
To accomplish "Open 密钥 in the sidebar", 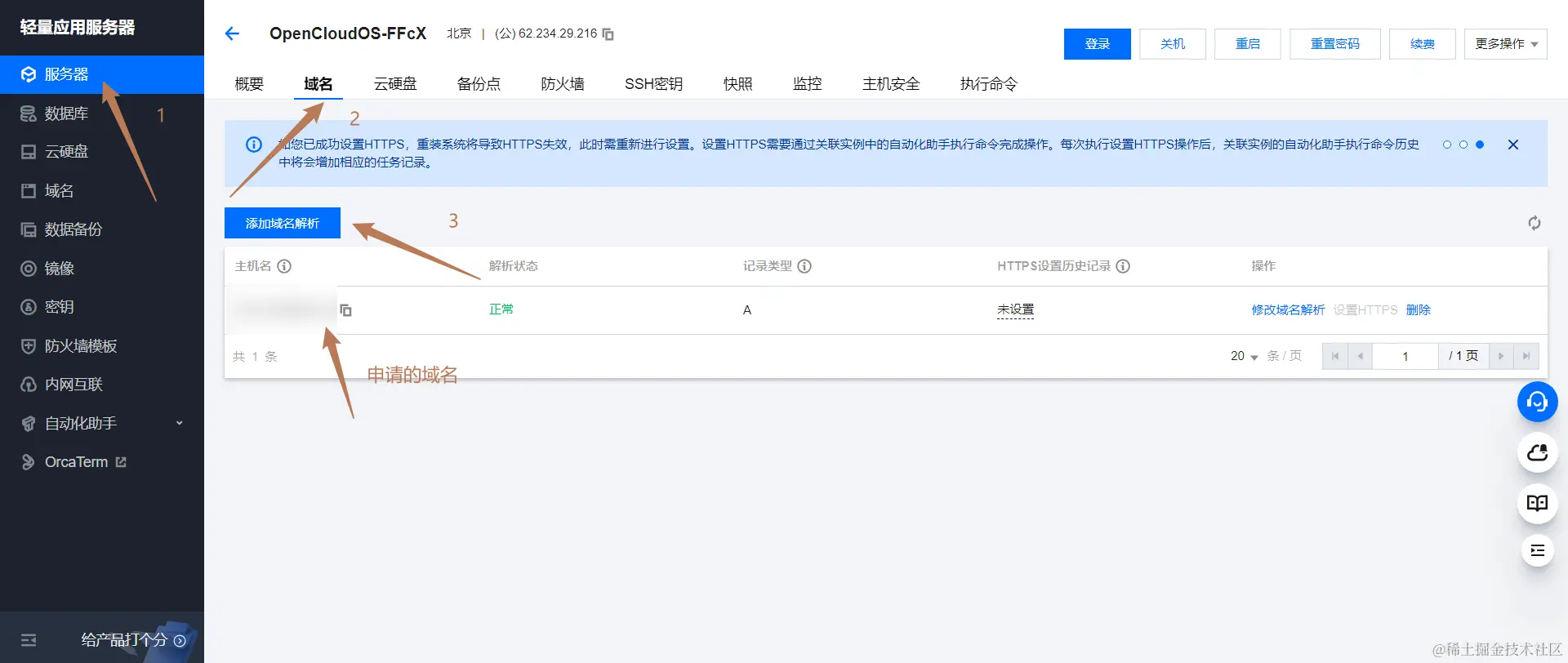I will click(102, 307).
